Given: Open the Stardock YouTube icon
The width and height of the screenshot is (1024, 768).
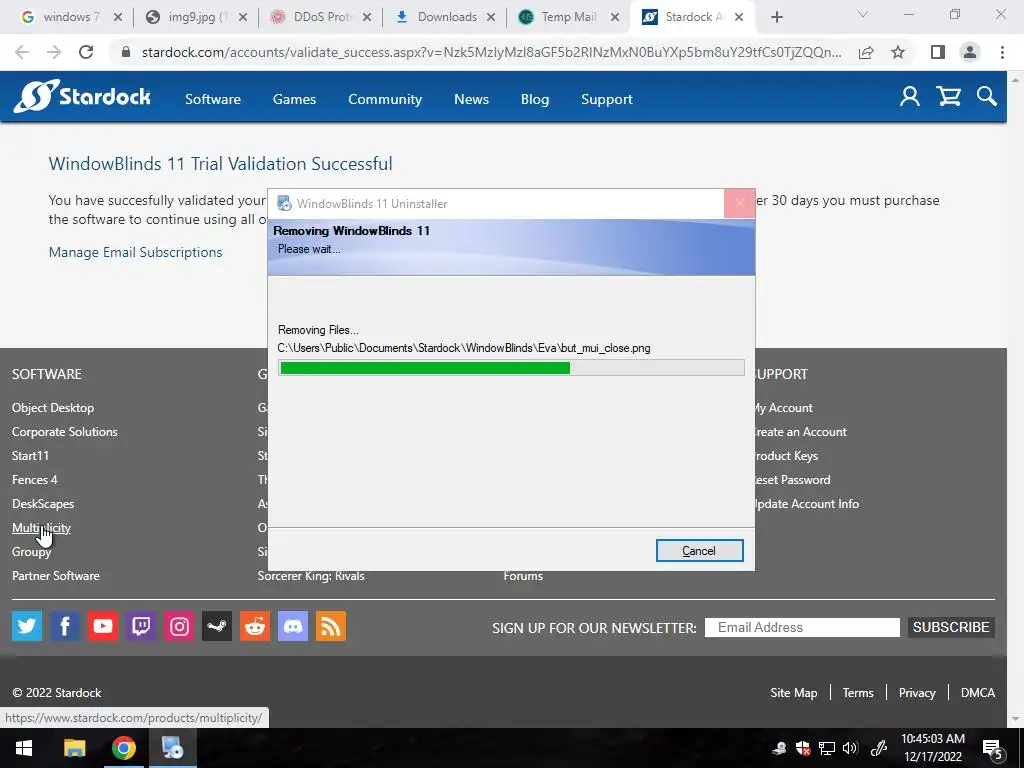Looking at the screenshot, I should pyautogui.click(x=103, y=626).
